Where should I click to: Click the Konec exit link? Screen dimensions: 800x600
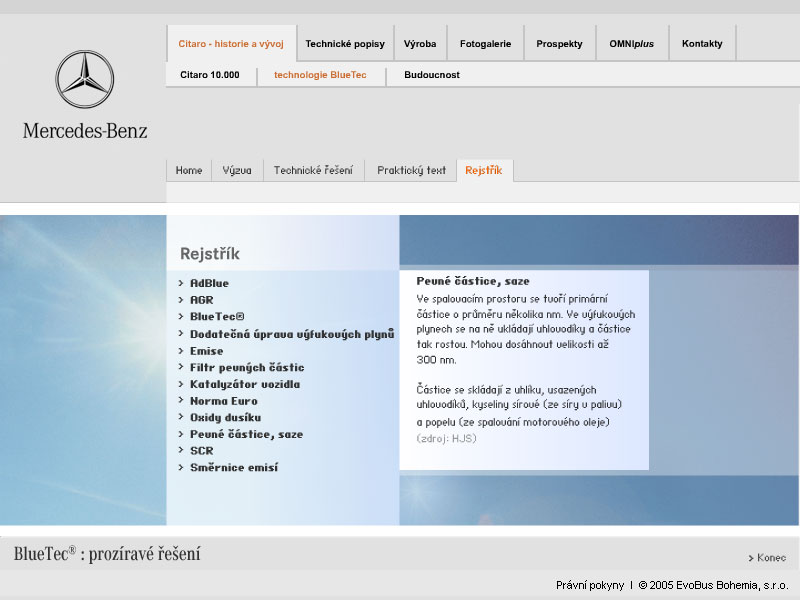click(x=767, y=558)
